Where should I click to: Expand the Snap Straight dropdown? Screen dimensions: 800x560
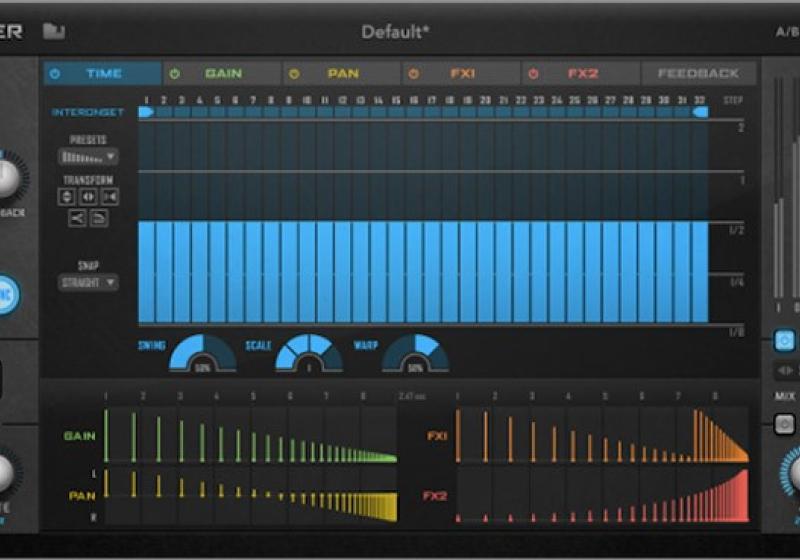point(88,283)
